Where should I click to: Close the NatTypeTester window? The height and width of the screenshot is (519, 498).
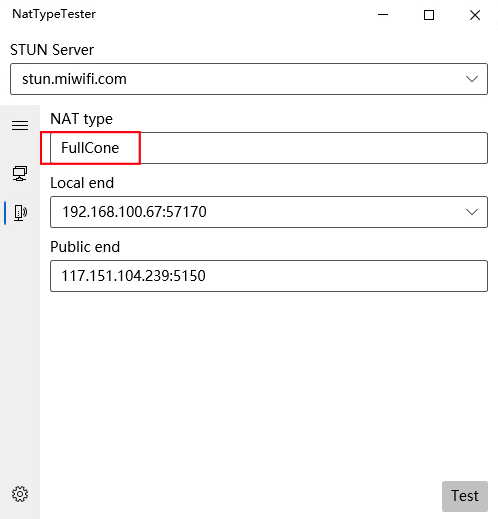pyautogui.click(x=475, y=15)
